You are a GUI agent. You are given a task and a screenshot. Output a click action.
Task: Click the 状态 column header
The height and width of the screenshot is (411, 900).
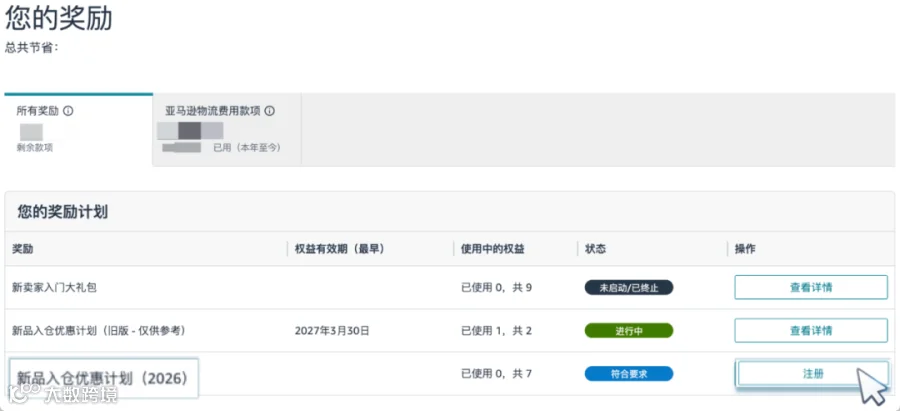point(595,249)
